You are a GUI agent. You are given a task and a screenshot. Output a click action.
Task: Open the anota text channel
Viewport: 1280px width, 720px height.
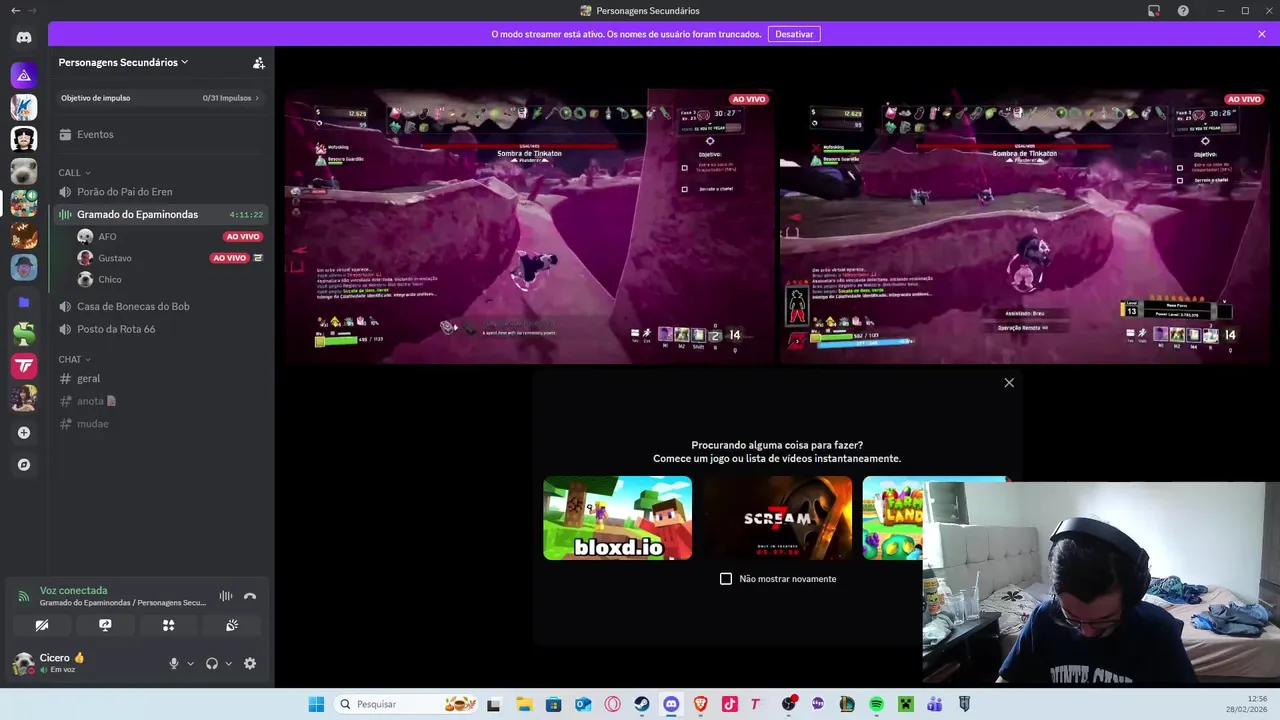(160, 401)
